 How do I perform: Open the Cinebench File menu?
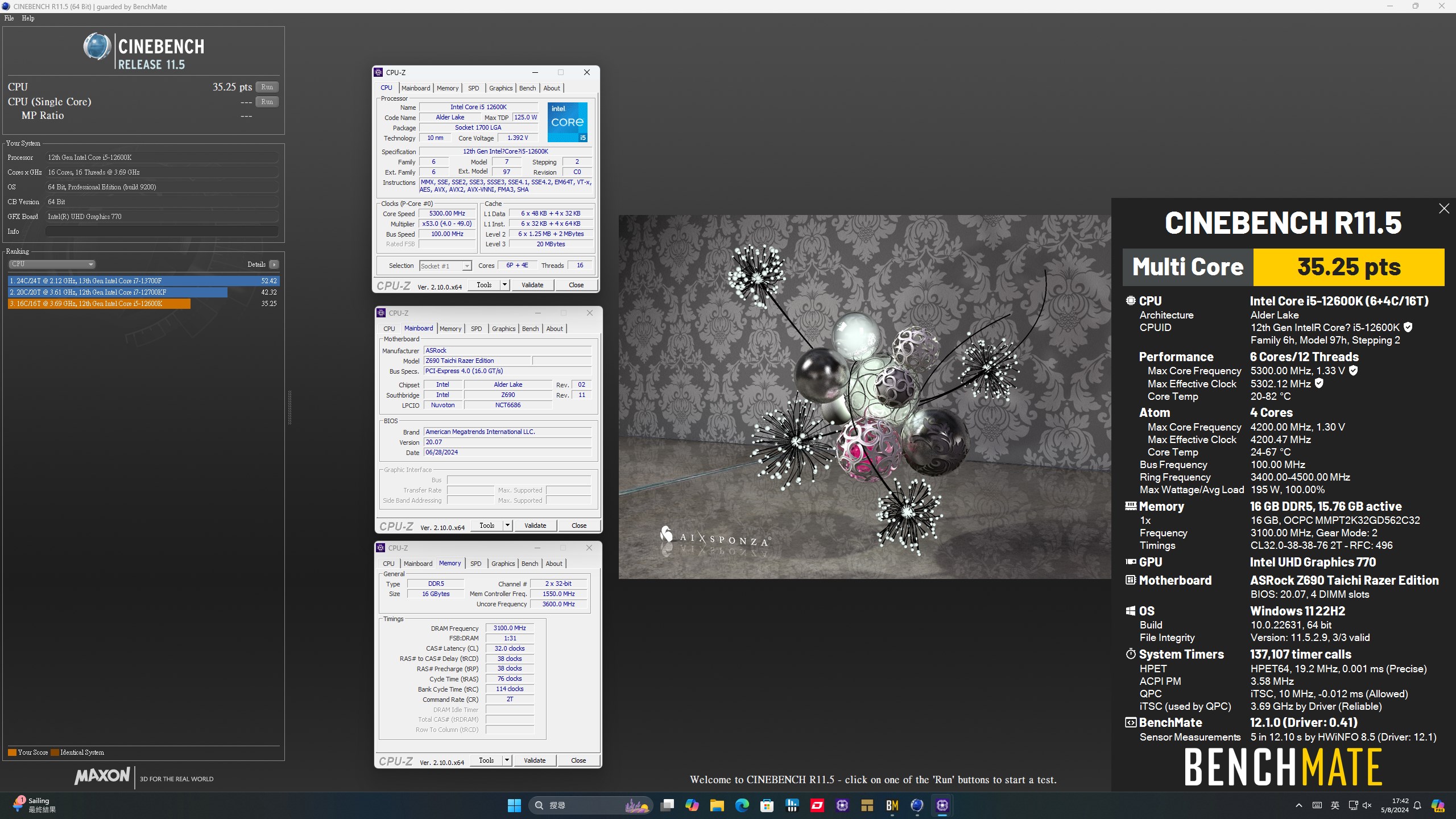pyautogui.click(x=9, y=18)
